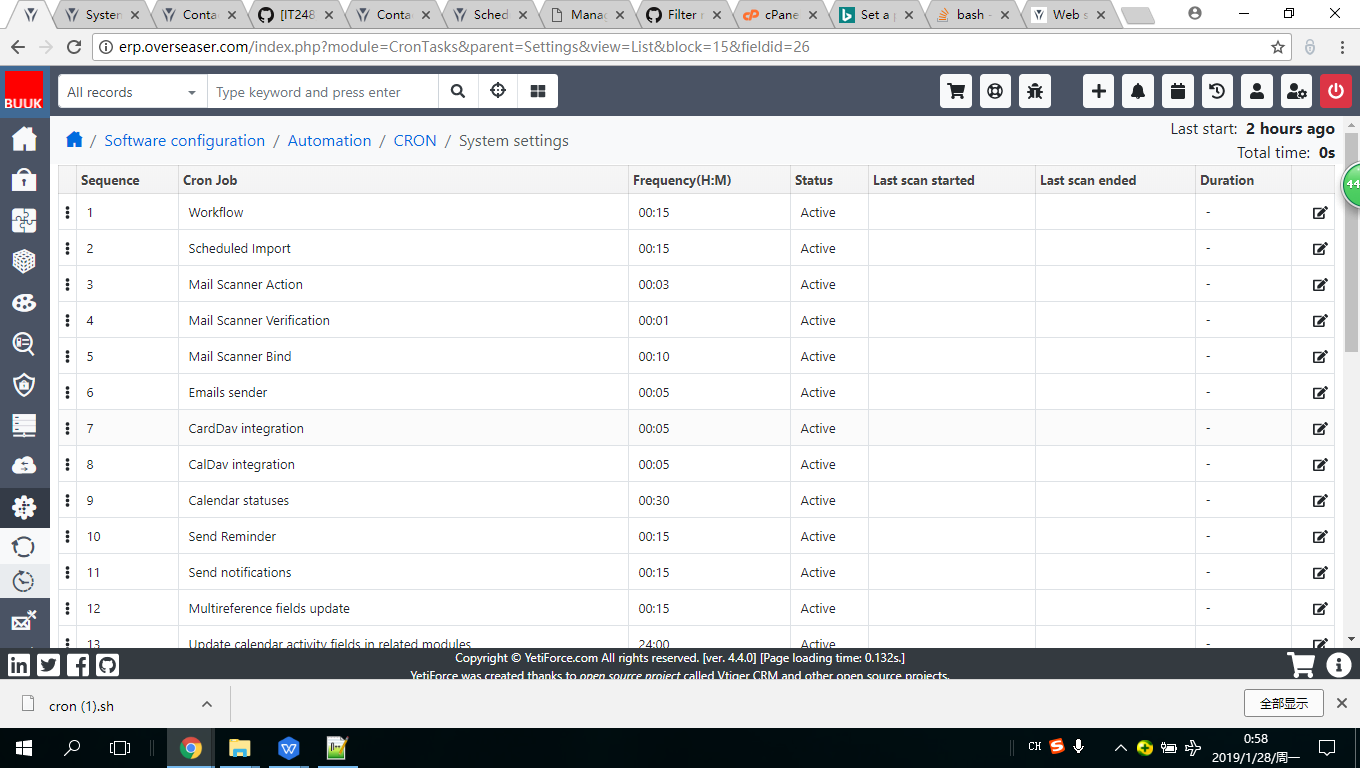Open the grid menu icon beside search
The height and width of the screenshot is (768, 1360).
pos(538,91)
